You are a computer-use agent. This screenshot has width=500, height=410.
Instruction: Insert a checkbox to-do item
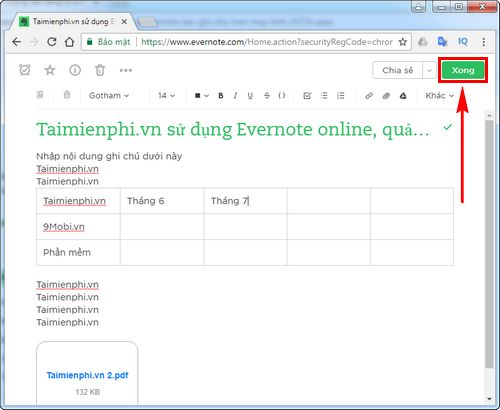[307, 96]
